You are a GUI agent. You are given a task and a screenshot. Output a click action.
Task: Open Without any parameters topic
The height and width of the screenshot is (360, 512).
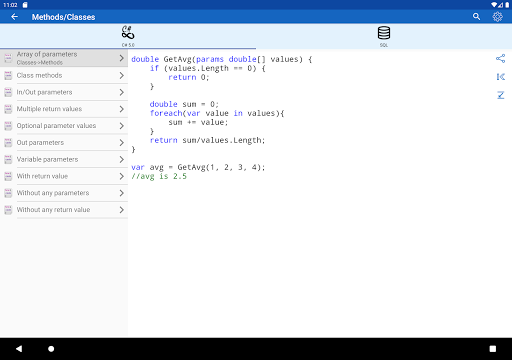(x=64, y=193)
